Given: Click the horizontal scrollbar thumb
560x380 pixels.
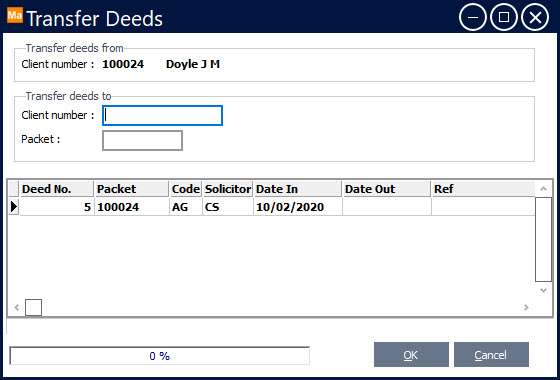Looking at the screenshot, I should 33,307.
